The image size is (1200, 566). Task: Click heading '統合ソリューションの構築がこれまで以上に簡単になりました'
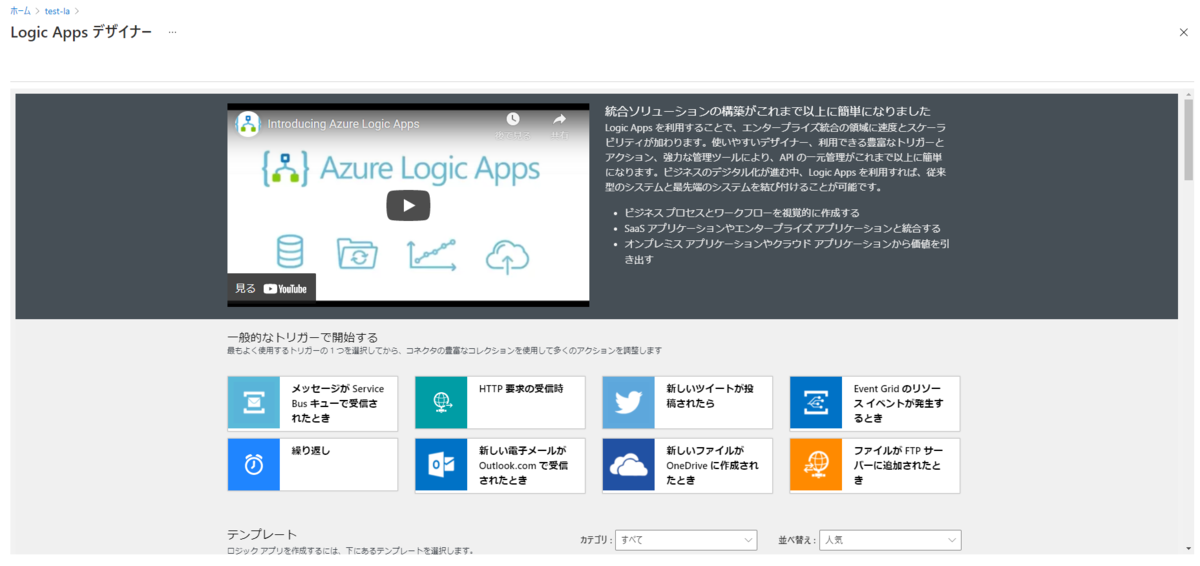(x=768, y=111)
